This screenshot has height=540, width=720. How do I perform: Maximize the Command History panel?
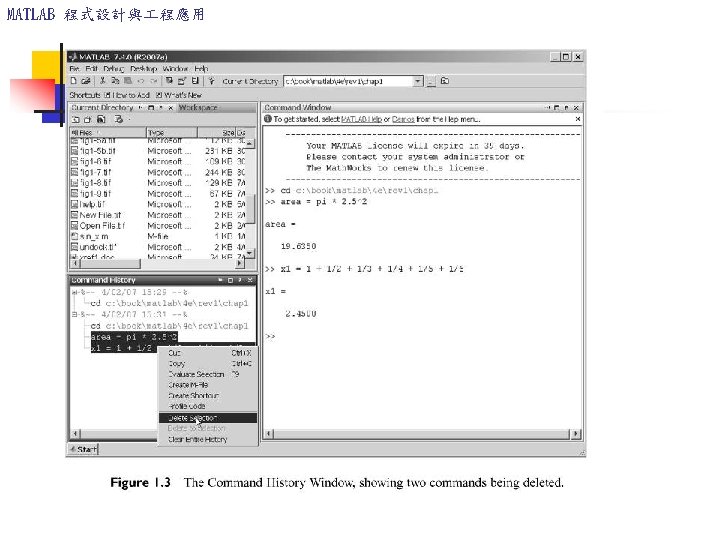tap(230, 280)
